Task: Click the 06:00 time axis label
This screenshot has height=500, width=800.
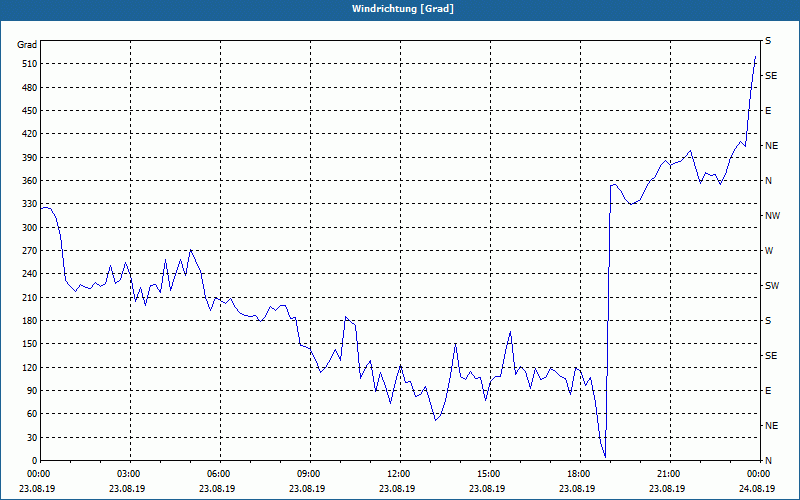Action: point(217,474)
